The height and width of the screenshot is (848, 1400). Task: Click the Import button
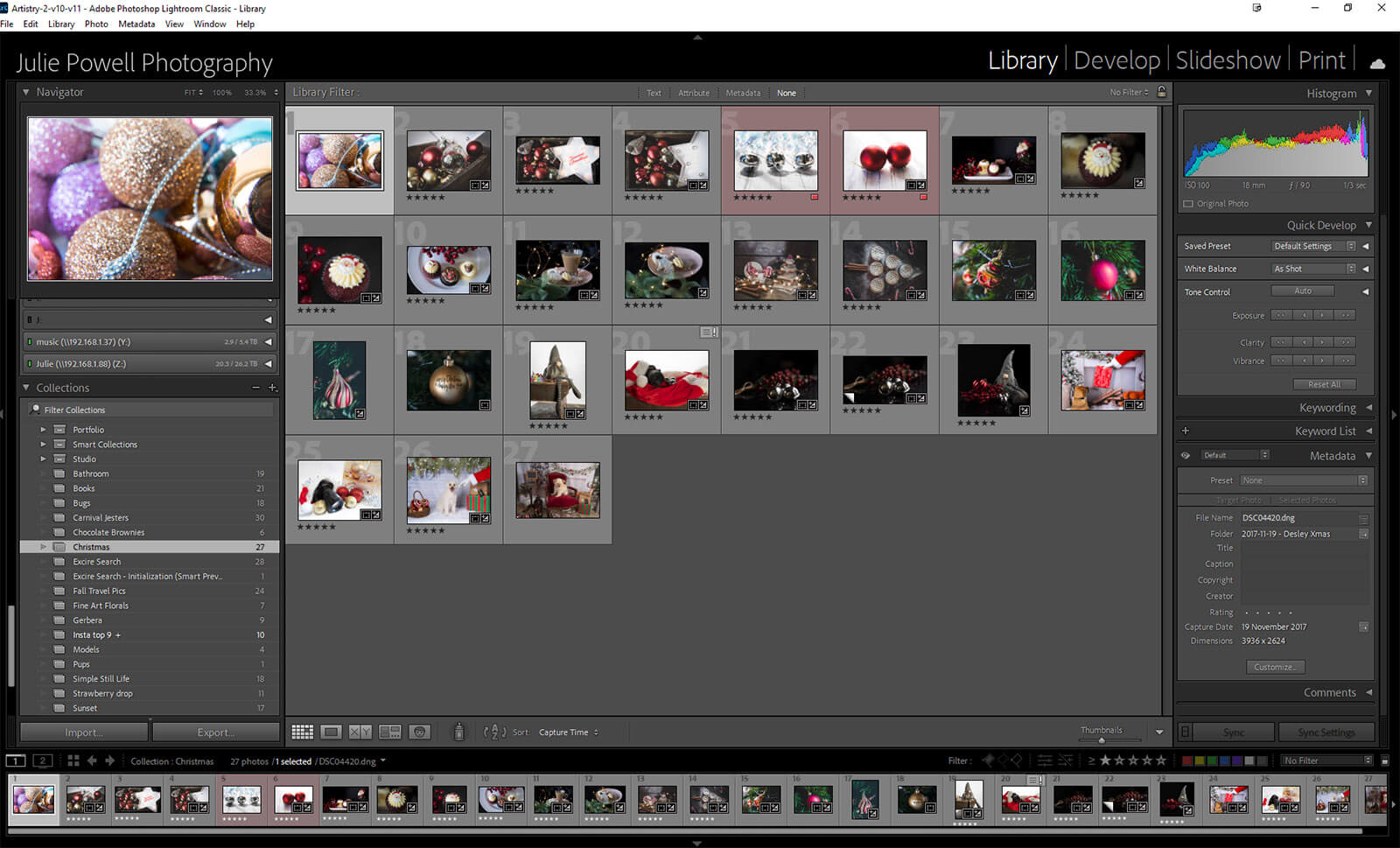click(x=84, y=732)
